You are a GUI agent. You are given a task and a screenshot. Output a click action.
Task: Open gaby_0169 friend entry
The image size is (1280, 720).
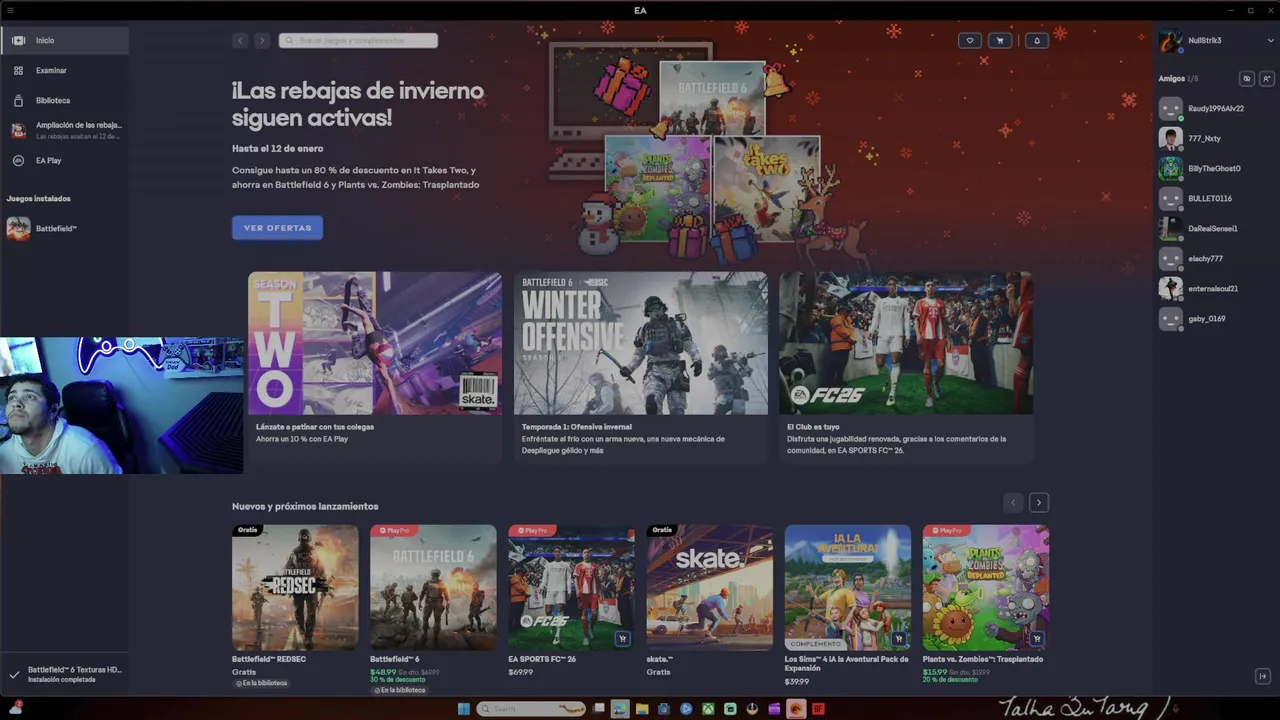[1215, 318]
